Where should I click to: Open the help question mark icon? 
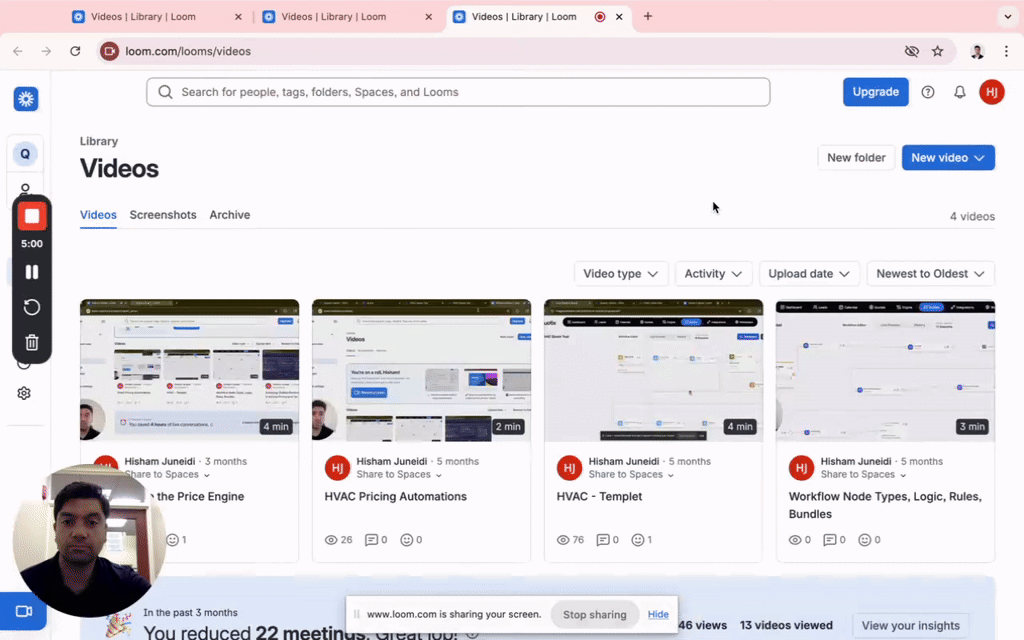coord(927,92)
